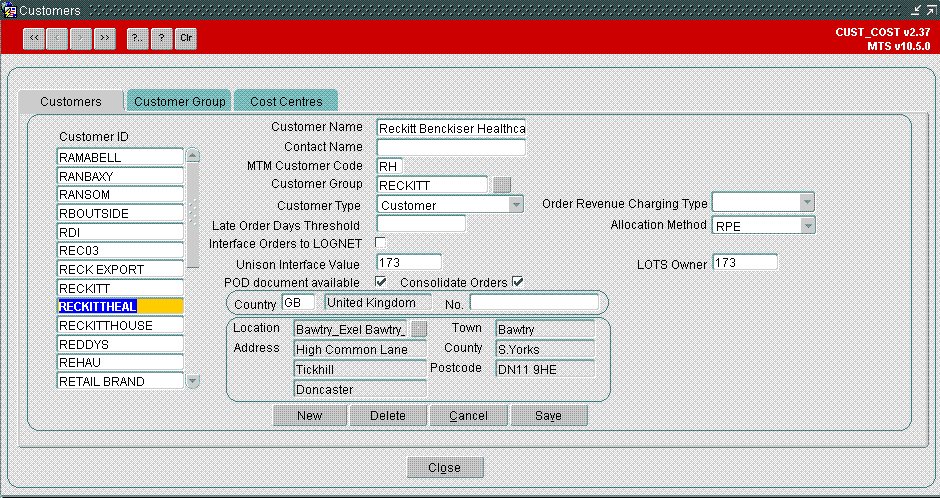
Task: Click the Late Order Days Threshold field
Action: point(421,224)
